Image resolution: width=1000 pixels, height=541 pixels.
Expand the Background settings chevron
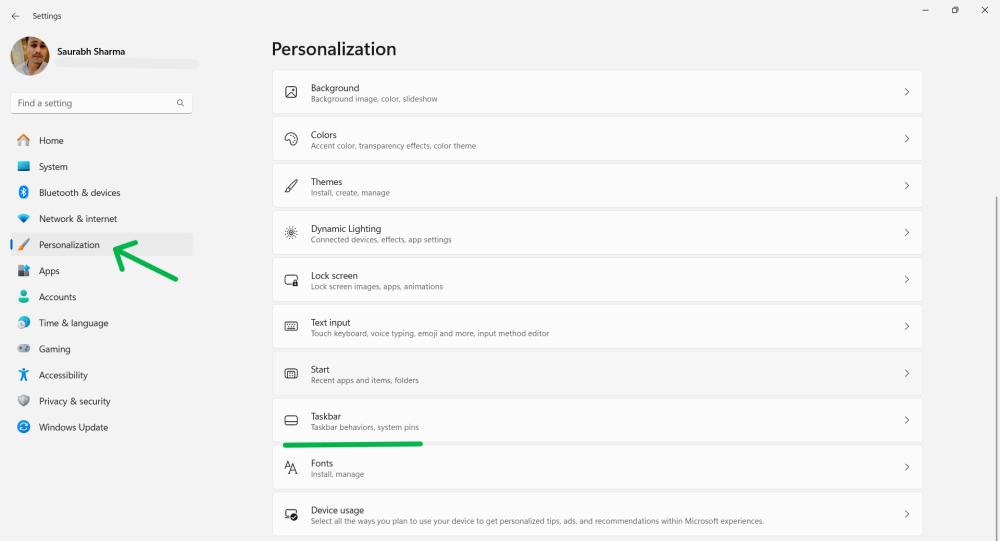tap(906, 92)
